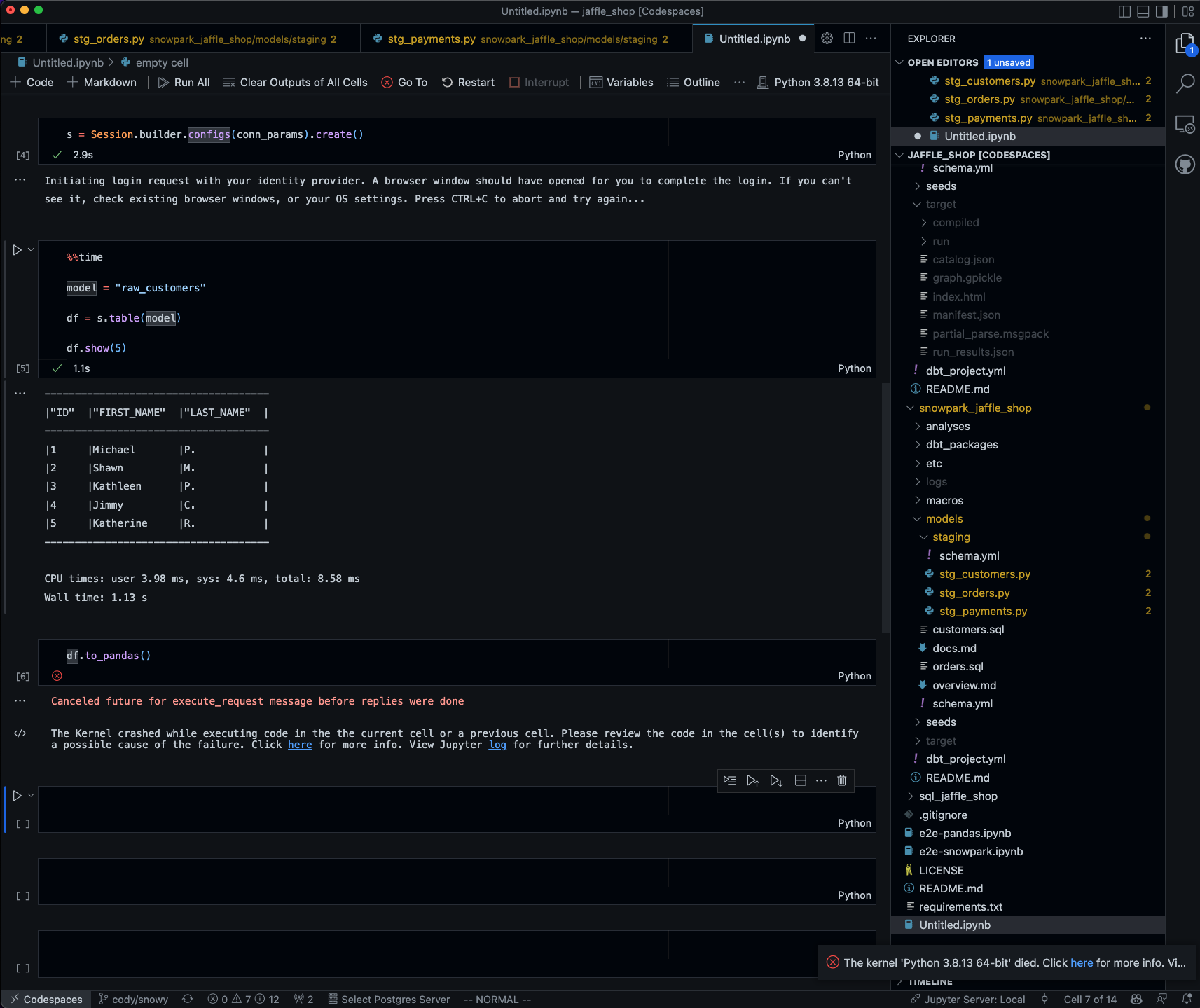Viewport: 1200px width, 1008px height.
Task: Interrupt the running kernel
Action: coord(539,82)
